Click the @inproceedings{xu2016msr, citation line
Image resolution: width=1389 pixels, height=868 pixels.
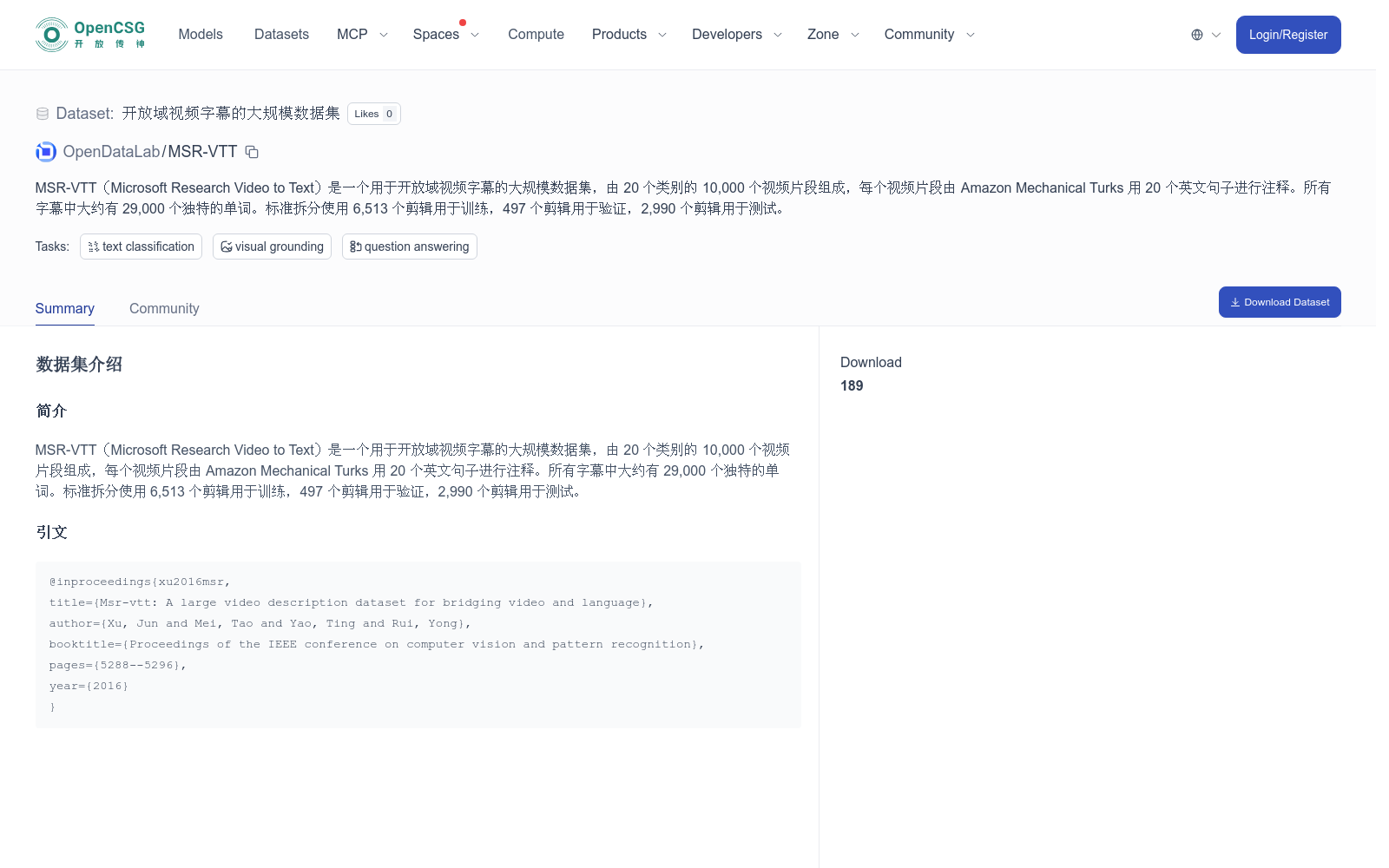(x=140, y=582)
